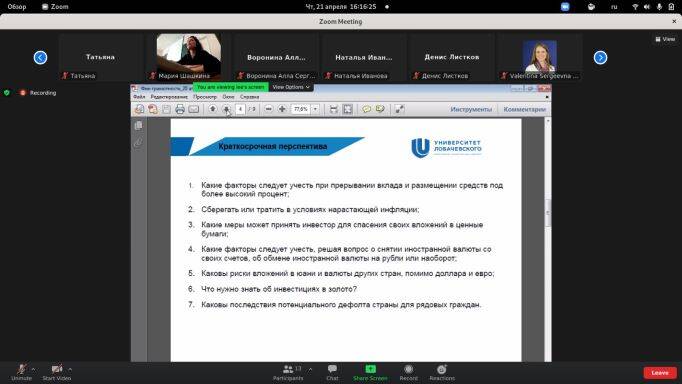682x384 pixels.
Task: Zoom out with the minus icon
Action: [268, 109]
